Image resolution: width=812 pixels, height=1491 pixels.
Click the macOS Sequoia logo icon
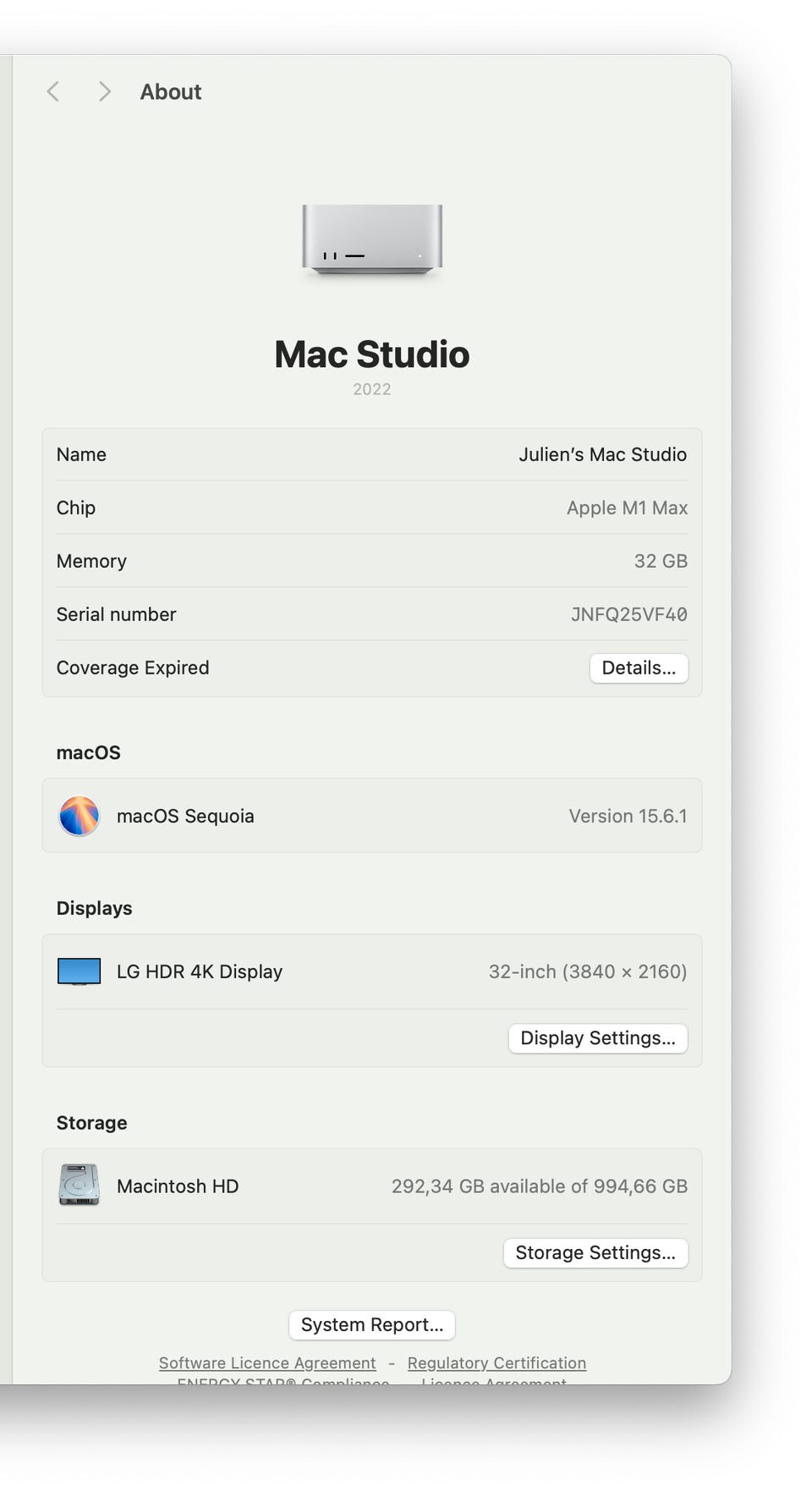[79, 816]
